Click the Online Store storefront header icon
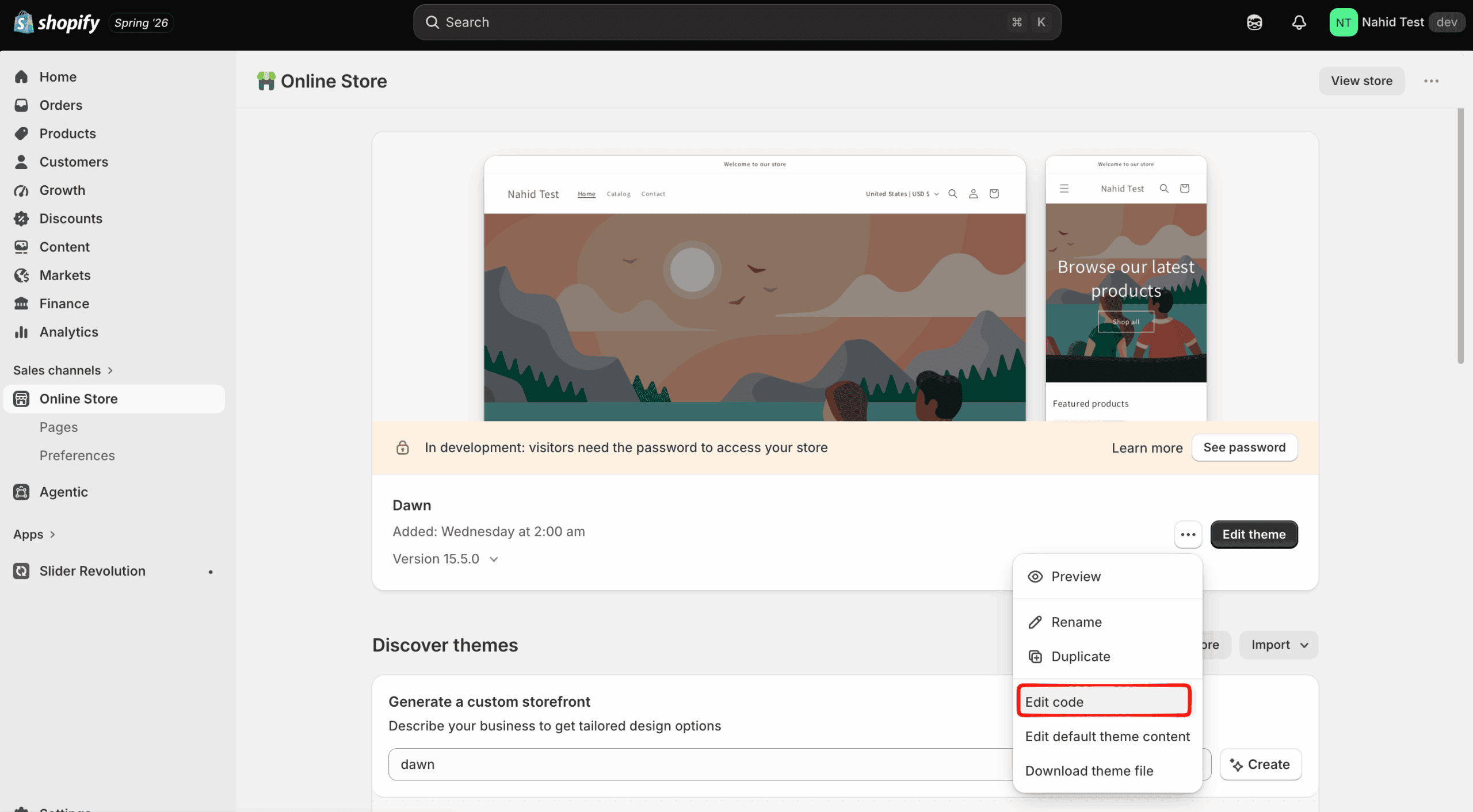The height and width of the screenshot is (812, 1473). click(x=265, y=81)
